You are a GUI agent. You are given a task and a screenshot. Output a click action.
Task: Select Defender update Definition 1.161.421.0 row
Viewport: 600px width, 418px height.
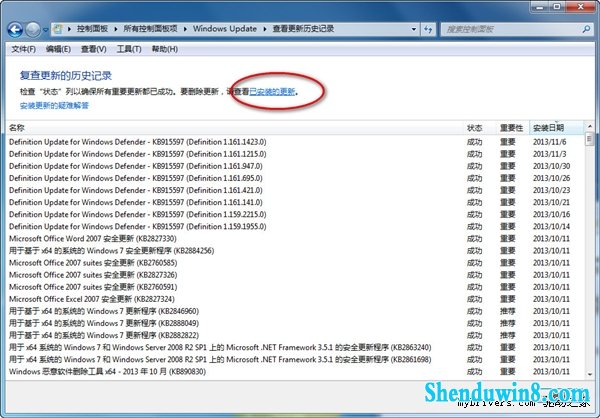(295, 190)
